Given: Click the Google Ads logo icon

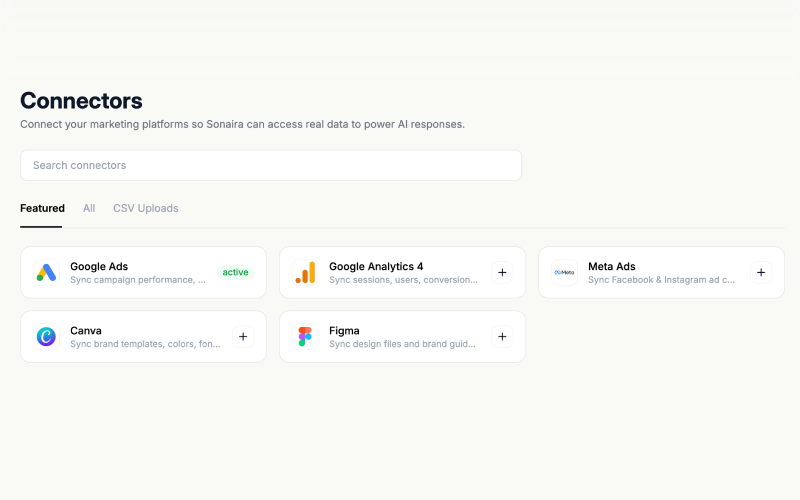Looking at the screenshot, I should pyautogui.click(x=46, y=273).
